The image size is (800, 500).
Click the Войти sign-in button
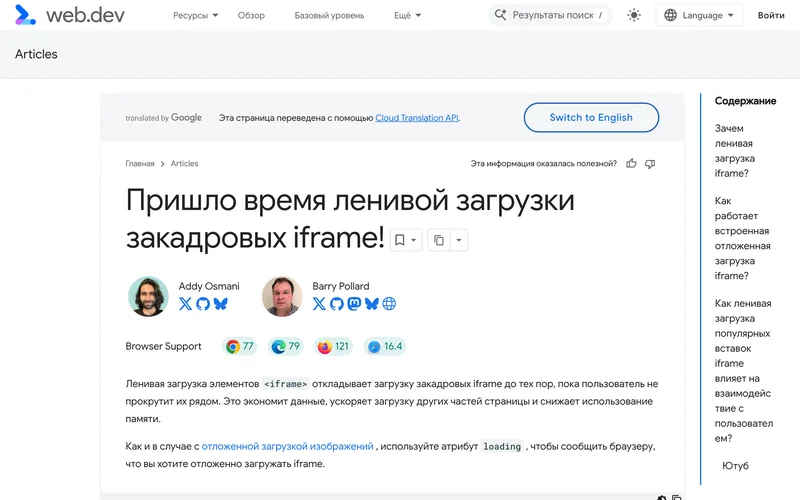coord(771,15)
